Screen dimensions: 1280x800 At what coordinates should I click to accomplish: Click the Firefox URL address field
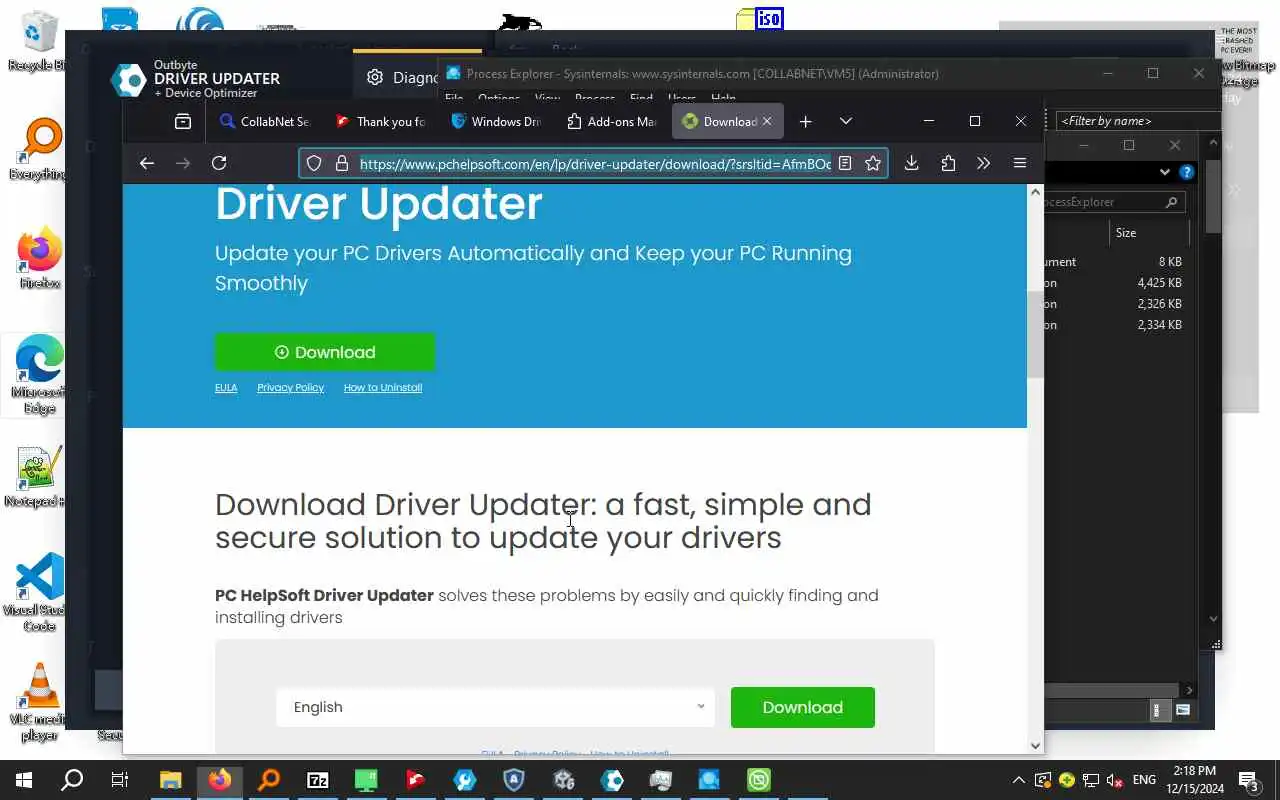595,163
